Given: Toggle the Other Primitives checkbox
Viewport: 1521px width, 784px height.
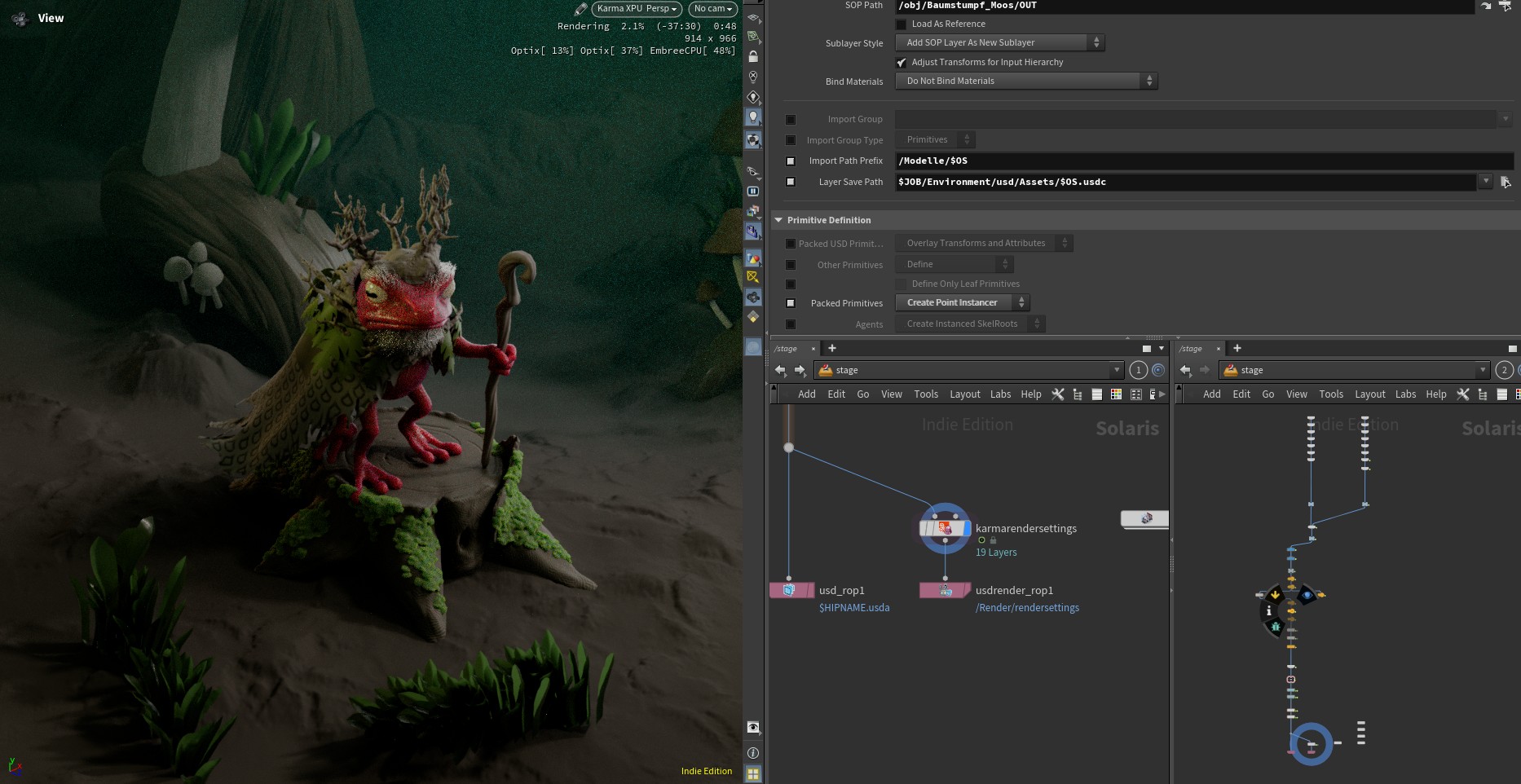Looking at the screenshot, I should (x=790, y=265).
